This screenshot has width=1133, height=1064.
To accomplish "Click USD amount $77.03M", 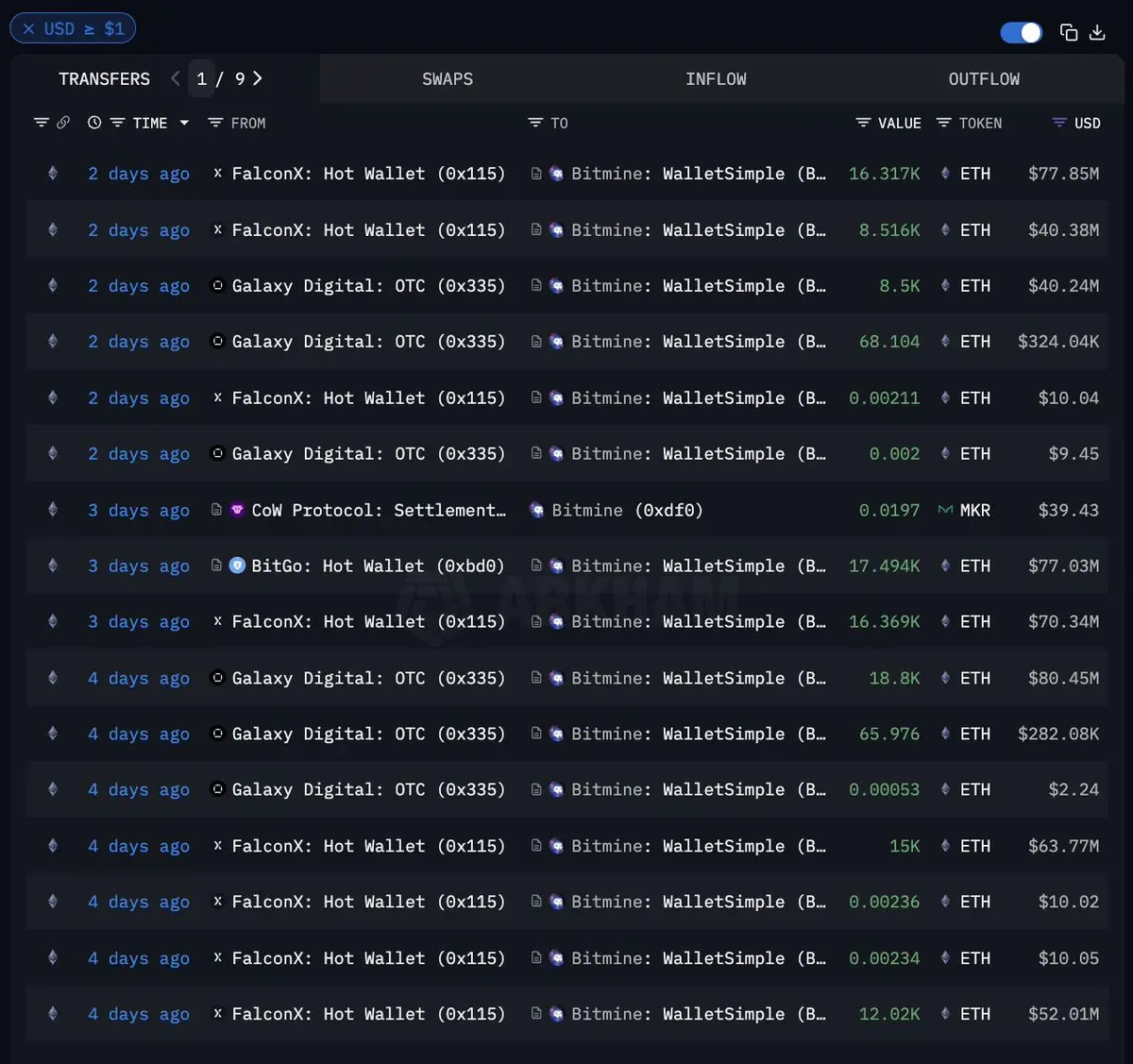I will pyautogui.click(x=1063, y=566).
